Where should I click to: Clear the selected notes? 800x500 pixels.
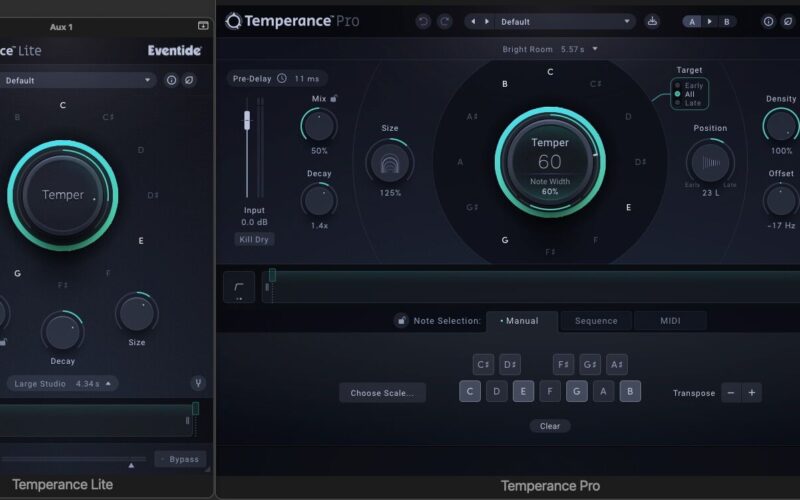pyautogui.click(x=550, y=426)
